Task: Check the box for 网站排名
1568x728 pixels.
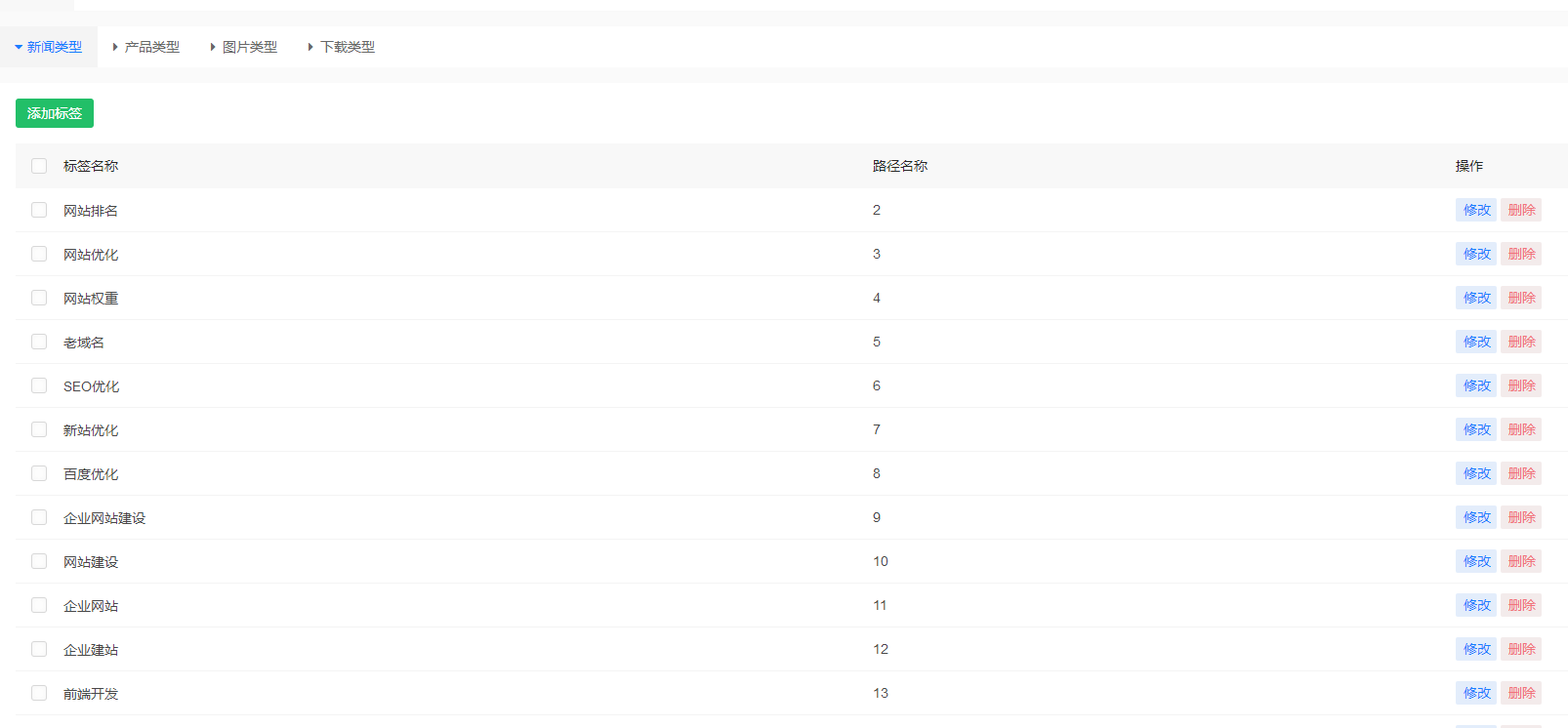Action: [x=39, y=210]
